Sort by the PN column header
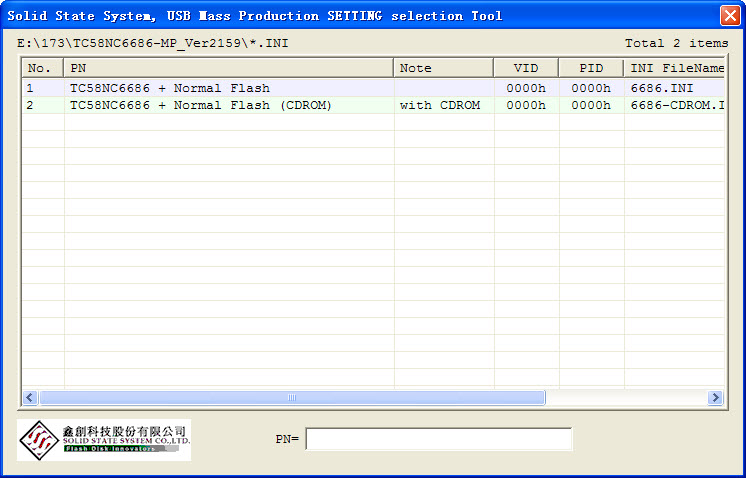746x478 pixels. [229, 68]
